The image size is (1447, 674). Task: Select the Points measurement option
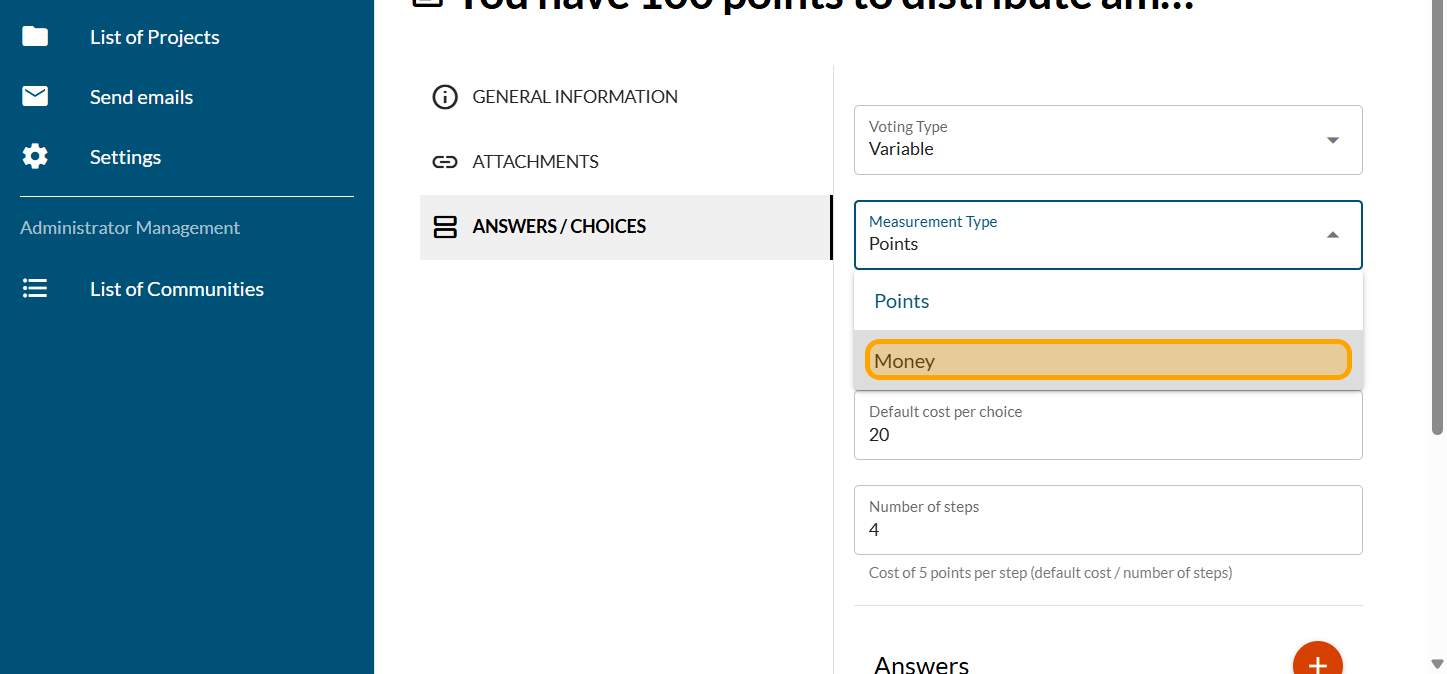(x=1108, y=301)
